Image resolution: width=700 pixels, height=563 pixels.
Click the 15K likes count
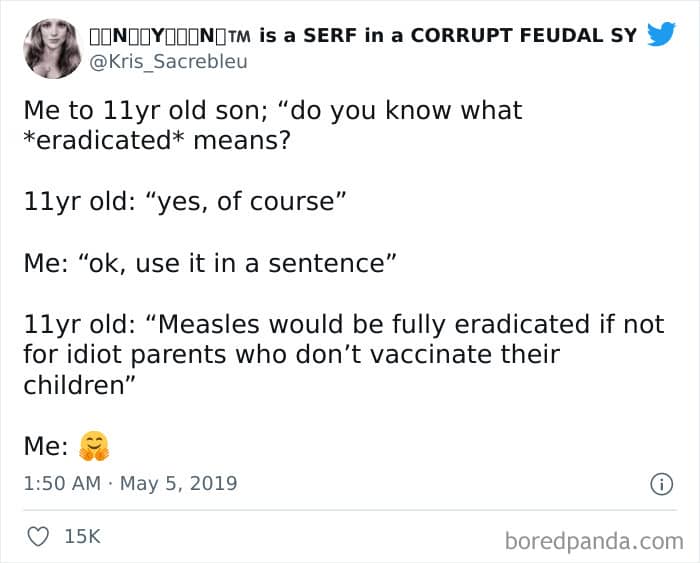(x=83, y=536)
